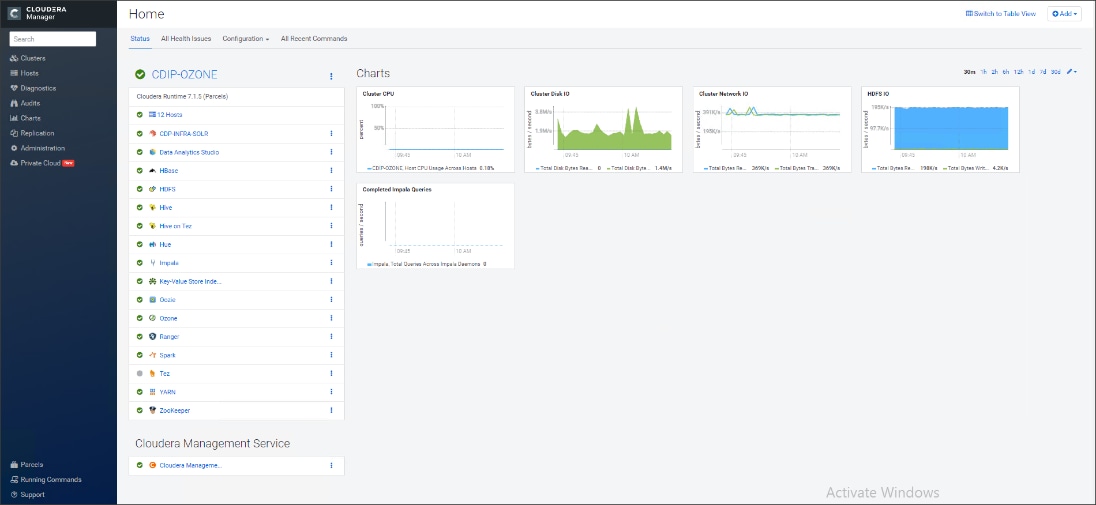Click the Ranger service icon

152,337
